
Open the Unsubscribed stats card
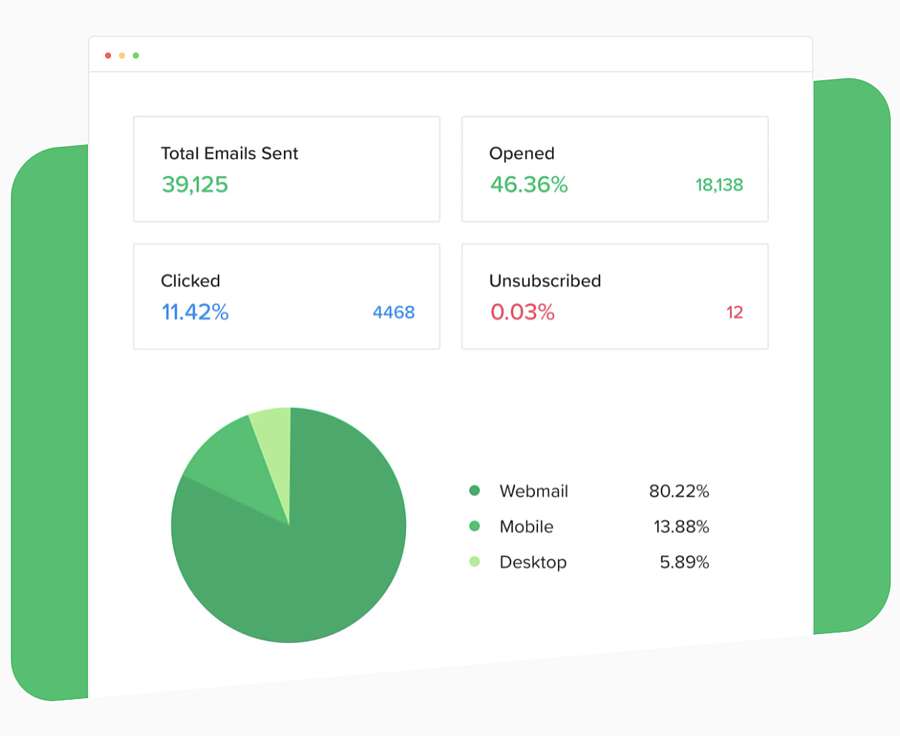614,296
